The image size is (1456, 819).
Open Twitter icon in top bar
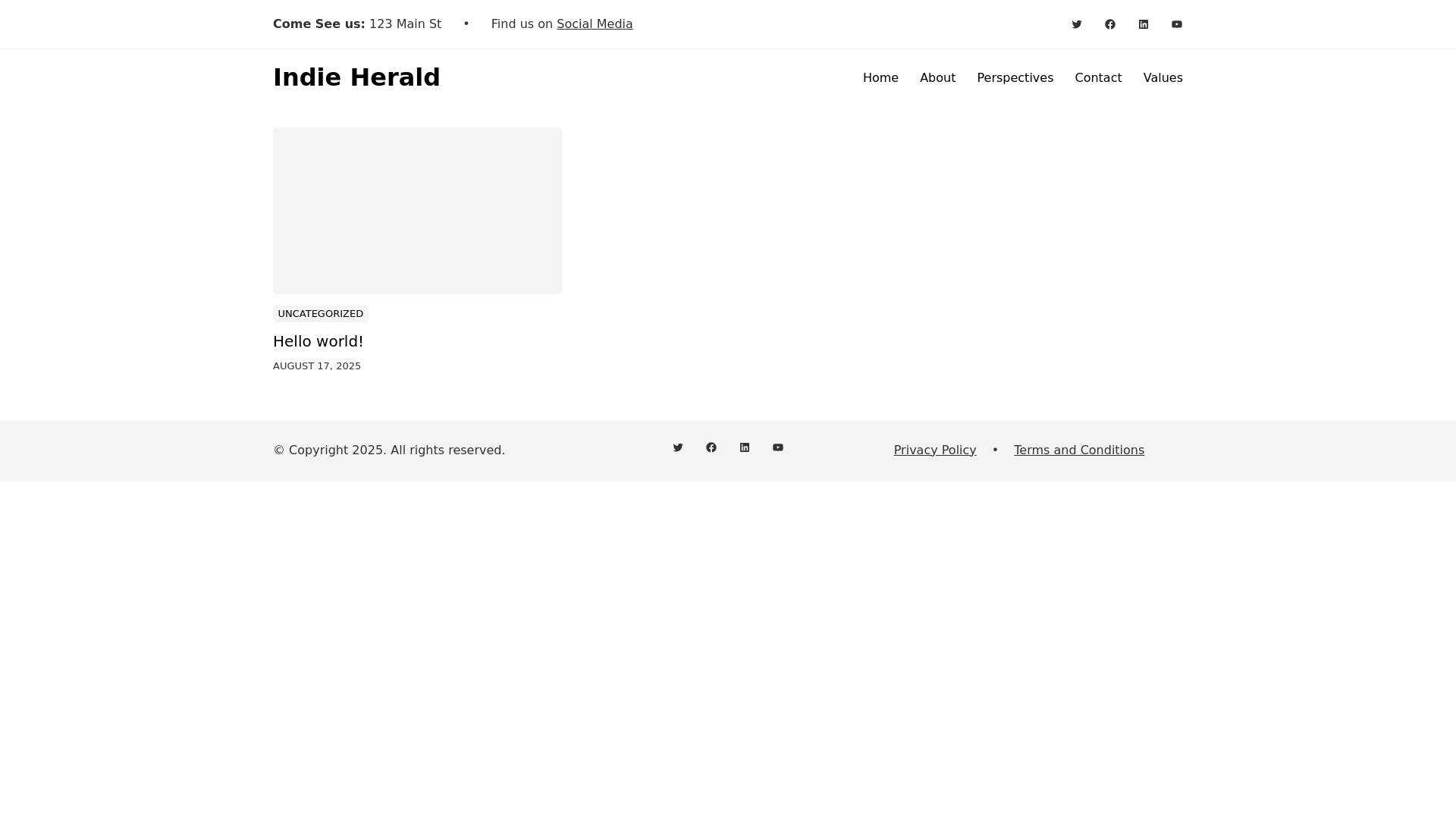[x=1077, y=24]
